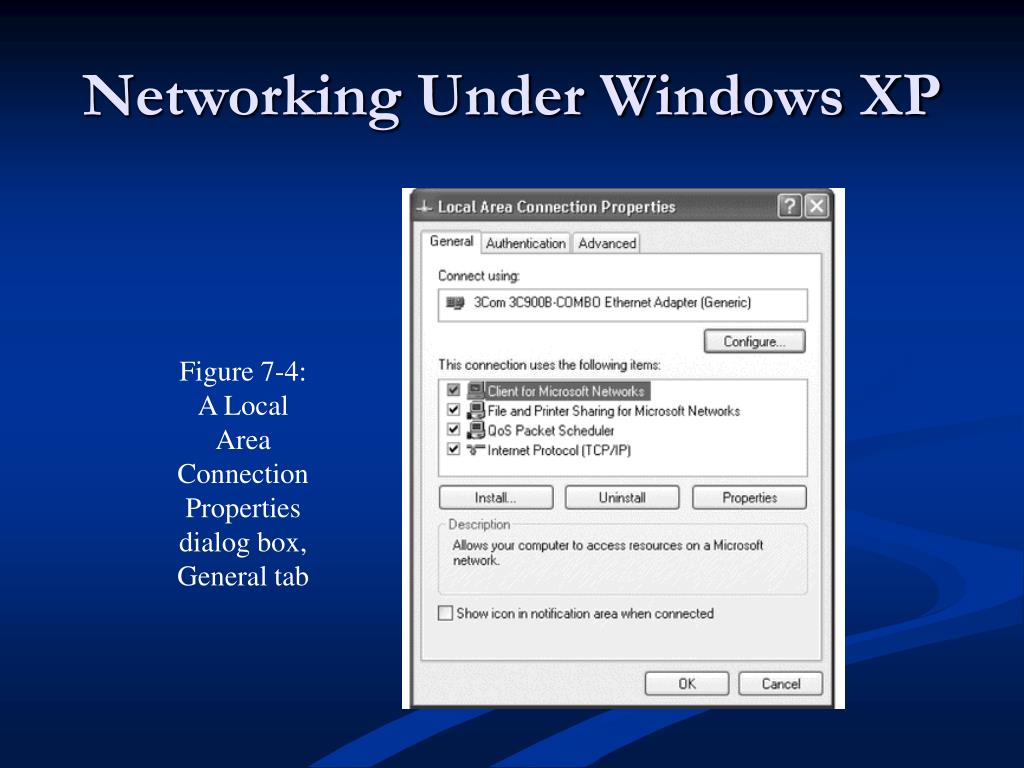Click the Figure 7-4 caption text
Image resolution: width=1024 pixels, height=768 pixels.
click(243, 473)
